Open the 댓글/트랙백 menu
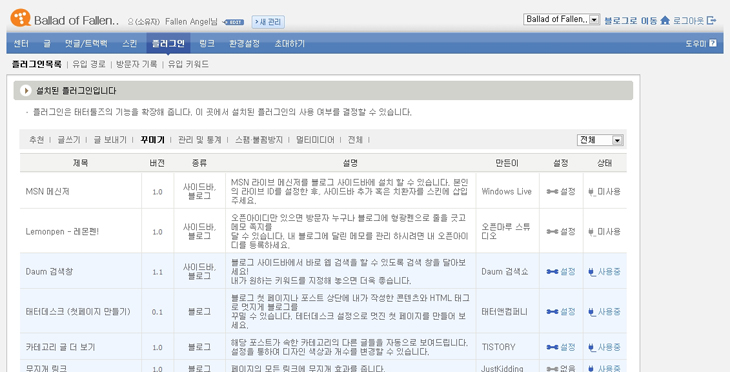The image size is (730, 372). click(x=86, y=43)
